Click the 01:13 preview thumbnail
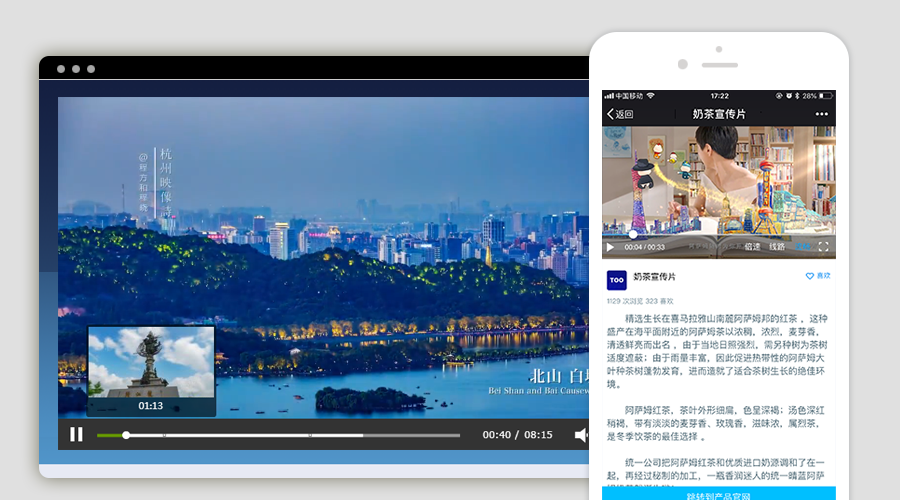This screenshot has width=900, height=500. (151, 370)
